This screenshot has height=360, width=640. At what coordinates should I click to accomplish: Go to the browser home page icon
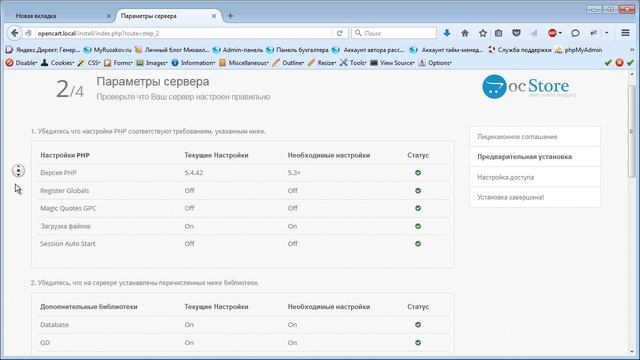pyautogui.click(x=465, y=33)
